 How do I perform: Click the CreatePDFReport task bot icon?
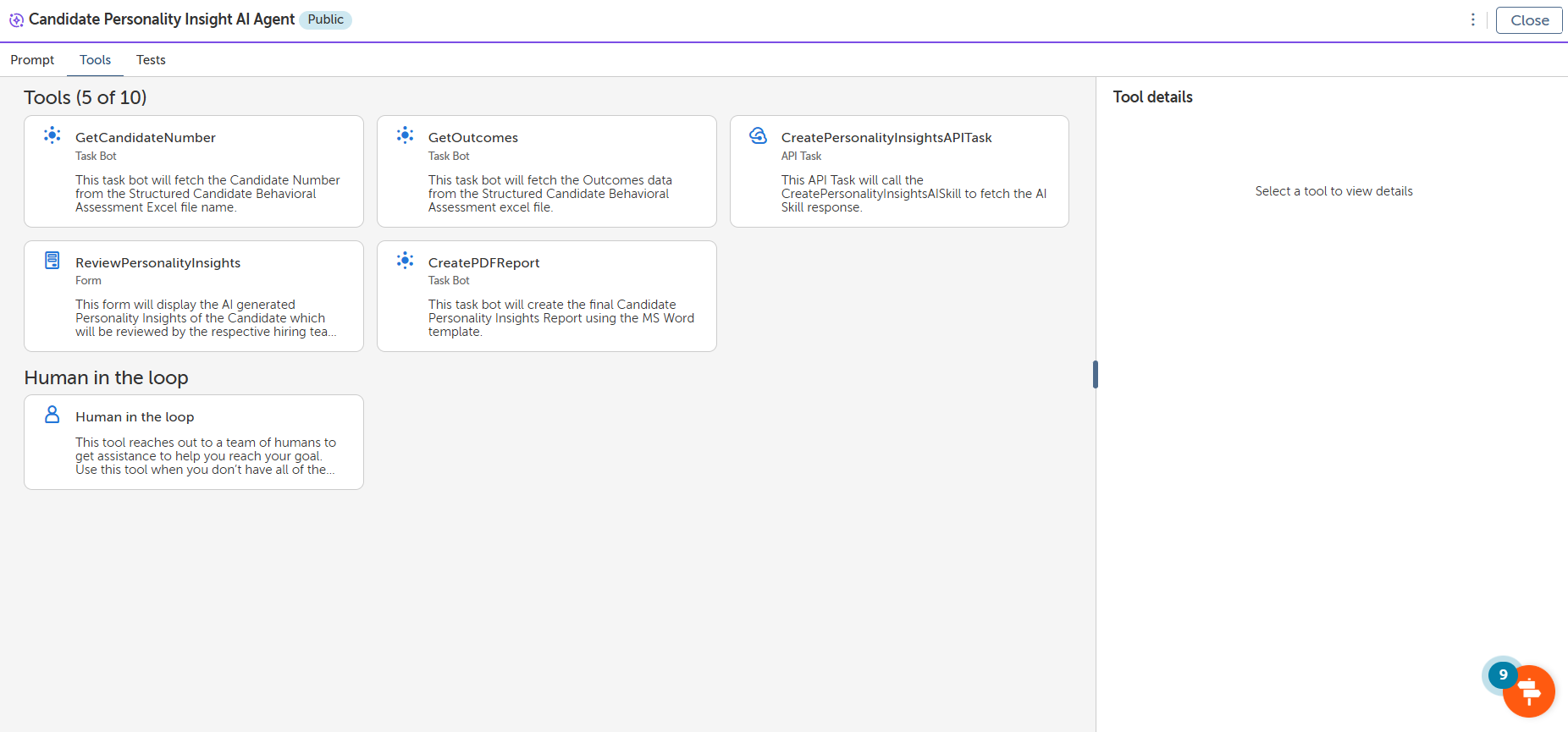pos(406,261)
